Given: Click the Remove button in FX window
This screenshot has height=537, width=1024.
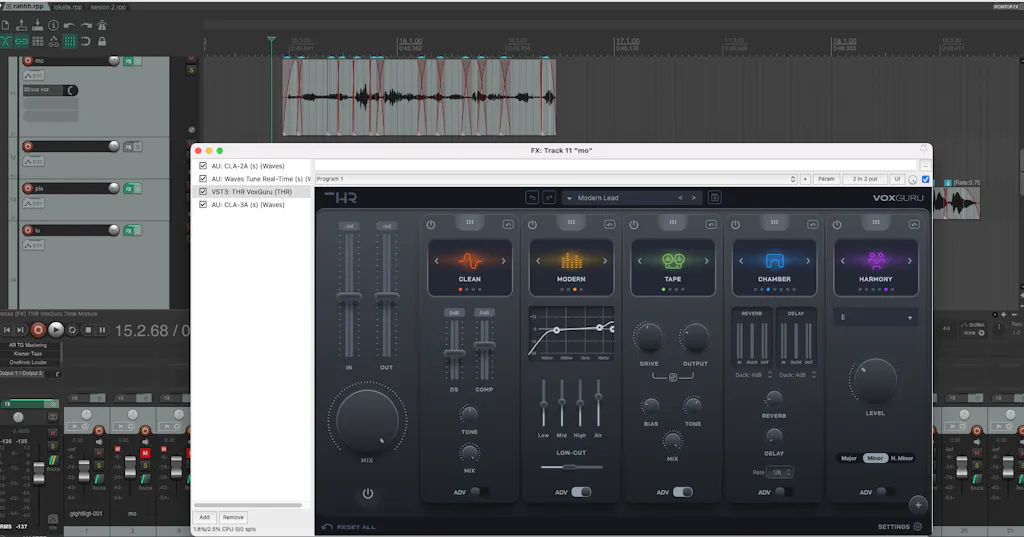Looking at the screenshot, I should point(232,517).
